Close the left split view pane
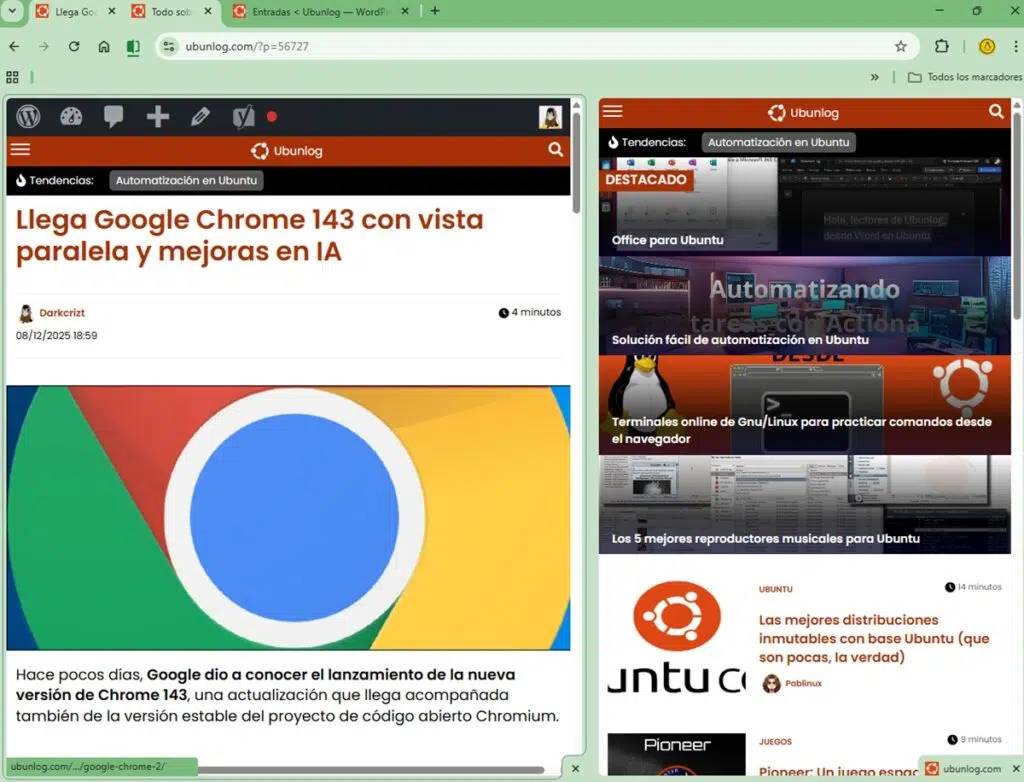 (x=575, y=769)
